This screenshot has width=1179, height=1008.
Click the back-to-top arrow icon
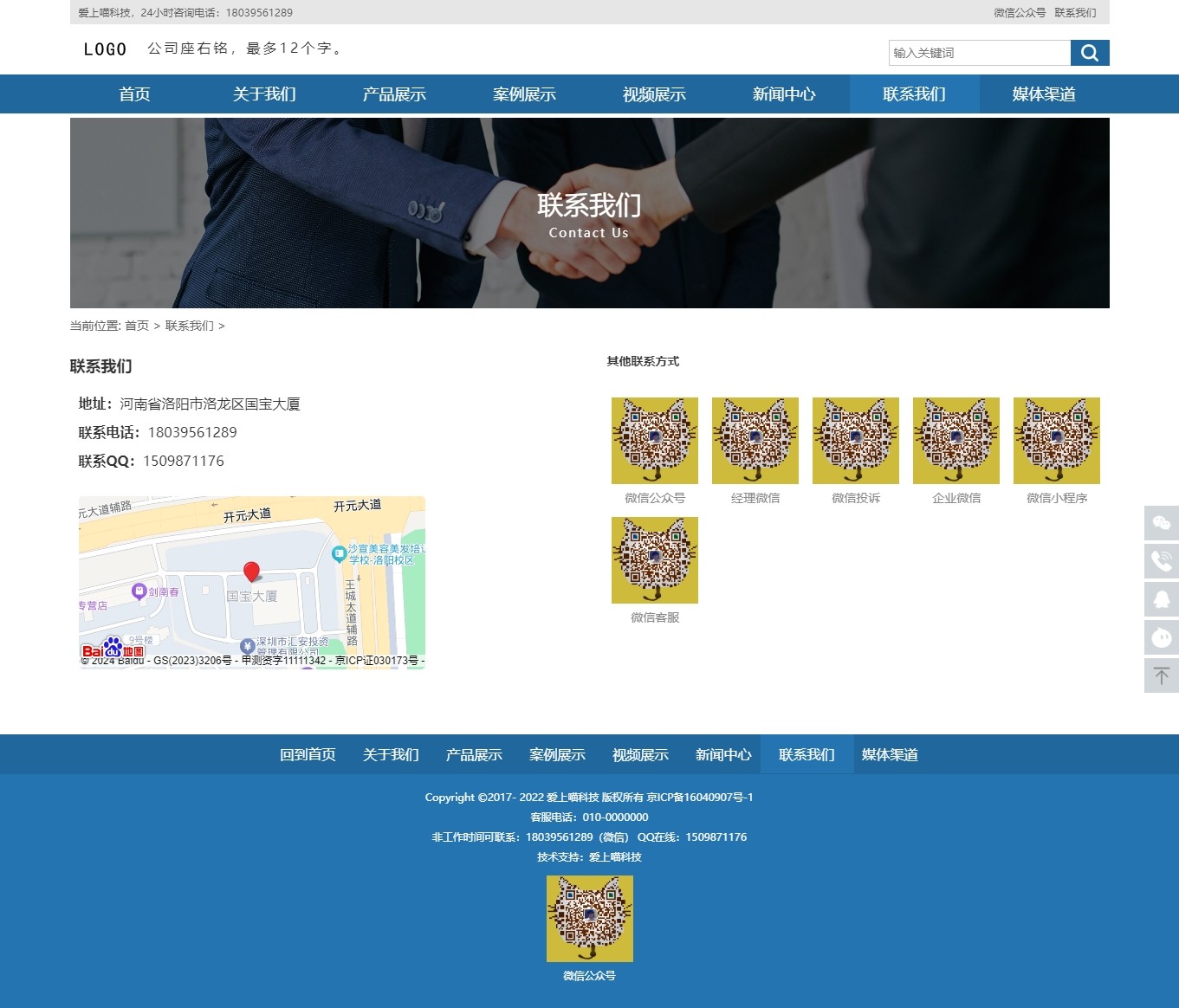pyautogui.click(x=1162, y=675)
